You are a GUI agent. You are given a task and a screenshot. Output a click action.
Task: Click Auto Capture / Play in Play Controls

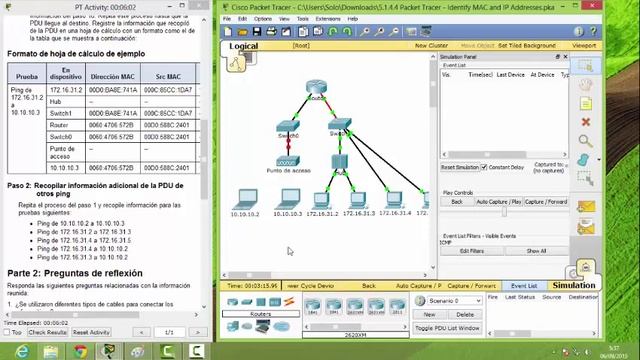tap(499, 202)
